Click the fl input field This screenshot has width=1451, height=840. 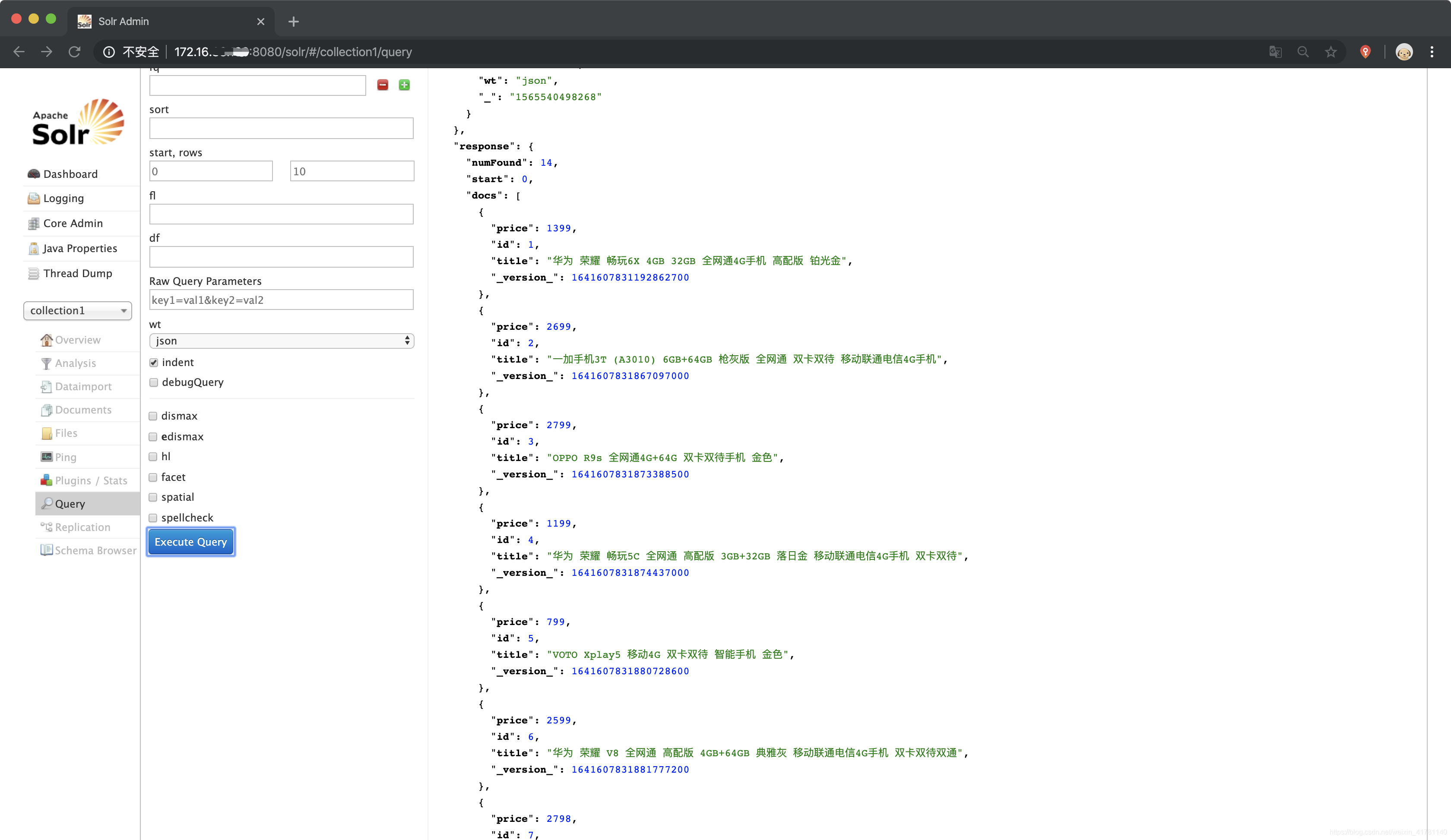tap(281, 214)
